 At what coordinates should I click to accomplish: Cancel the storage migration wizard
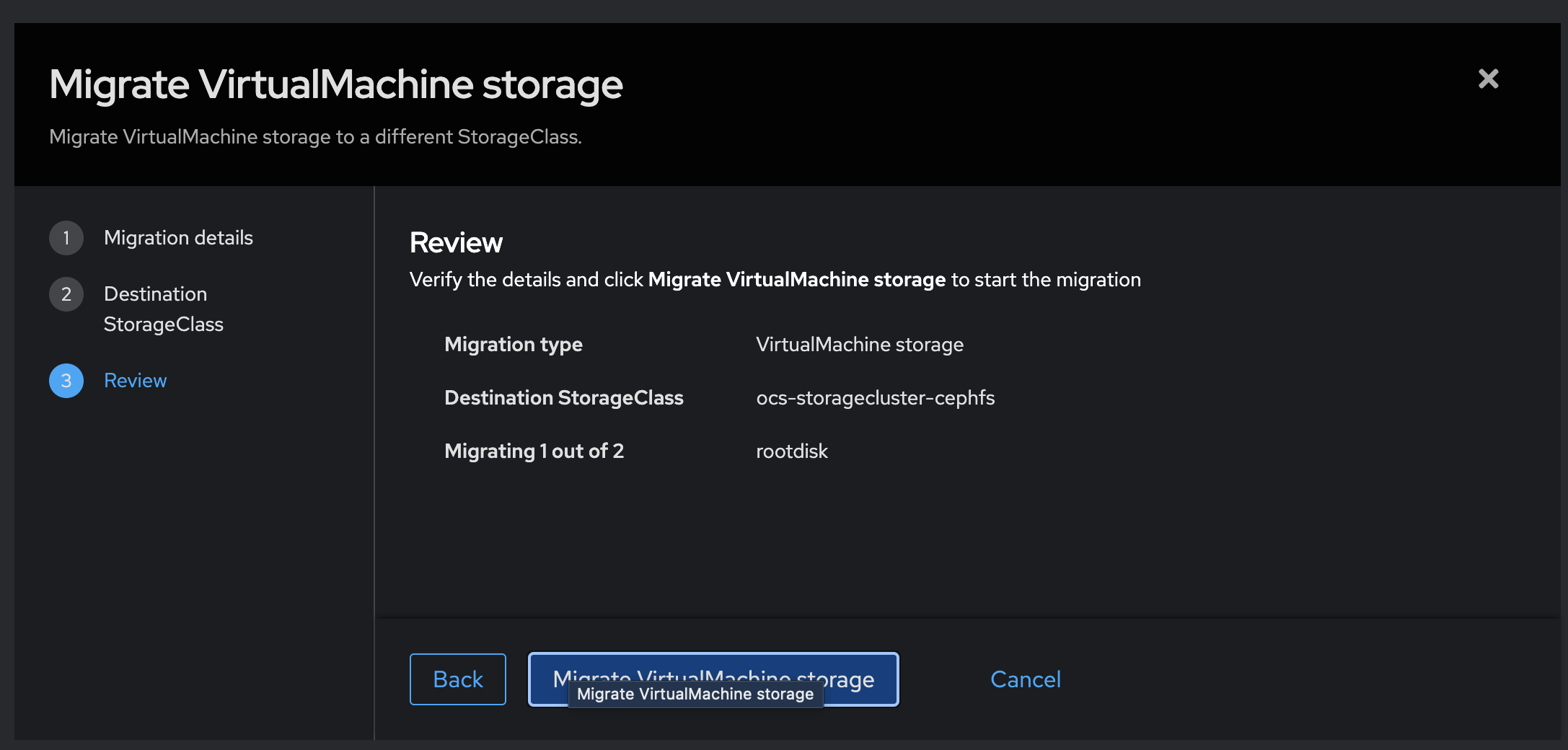point(1025,679)
